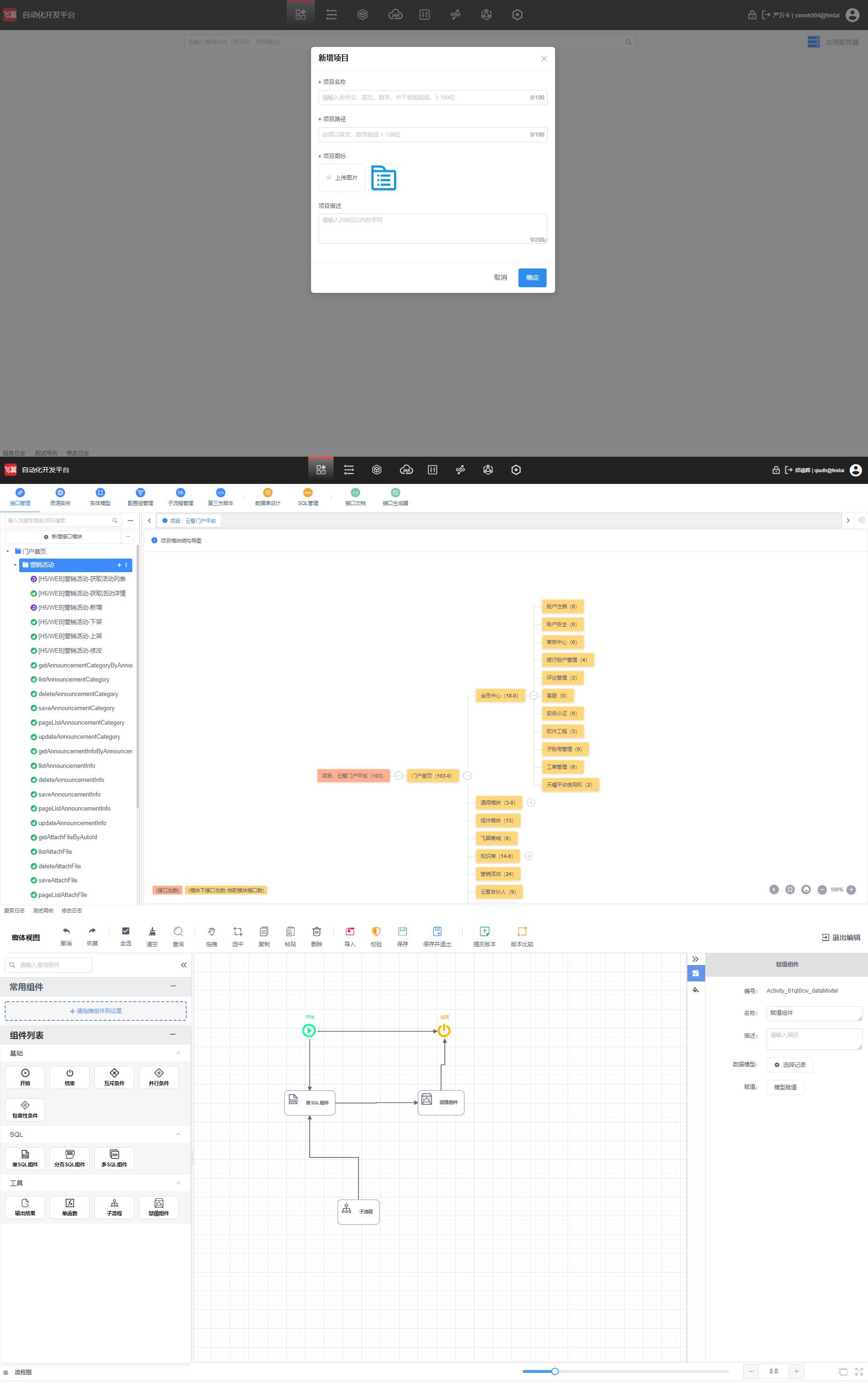Open 数据库设计 from the toolbar

point(267,497)
